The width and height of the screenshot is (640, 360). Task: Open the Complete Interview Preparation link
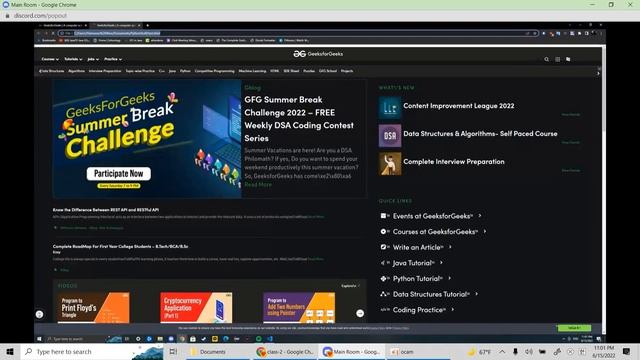point(454,162)
